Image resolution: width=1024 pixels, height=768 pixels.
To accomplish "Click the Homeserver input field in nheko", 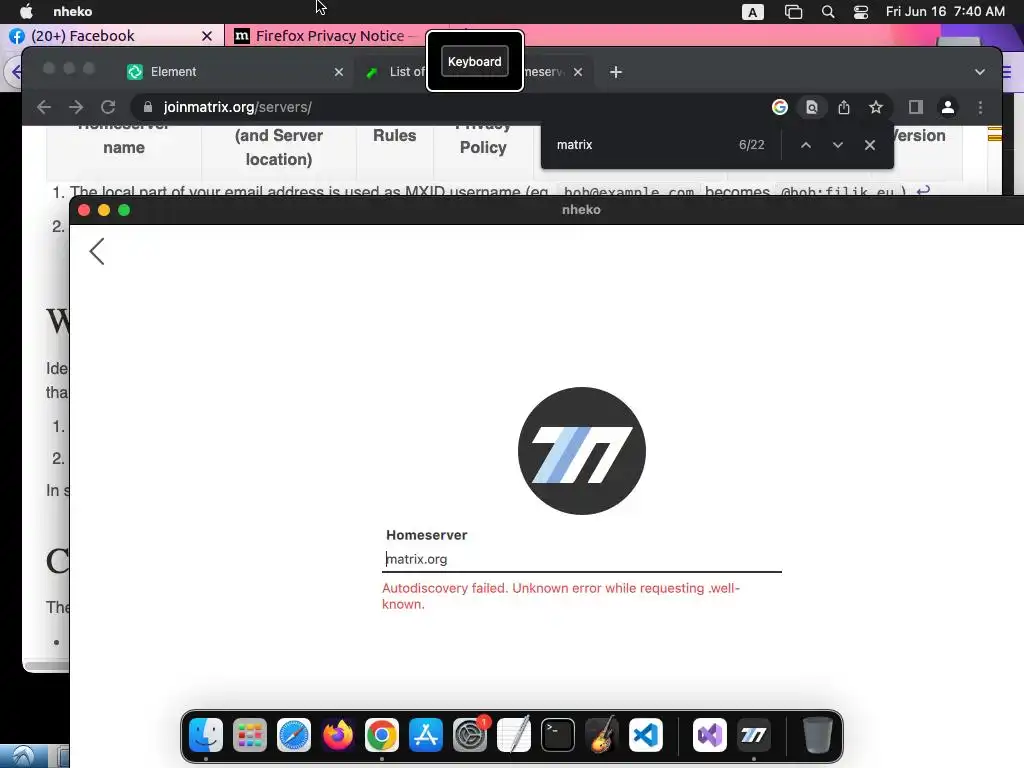I will 581,559.
